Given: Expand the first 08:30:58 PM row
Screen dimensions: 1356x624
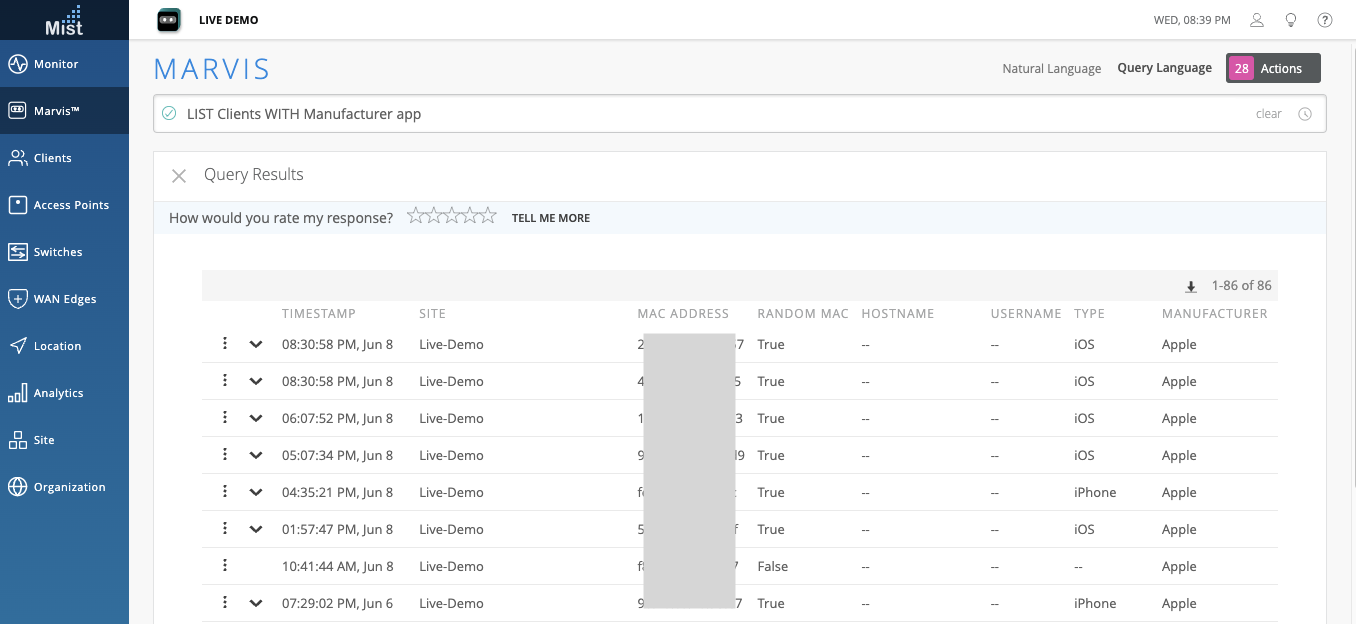Looking at the screenshot, I should coord(256,344).
